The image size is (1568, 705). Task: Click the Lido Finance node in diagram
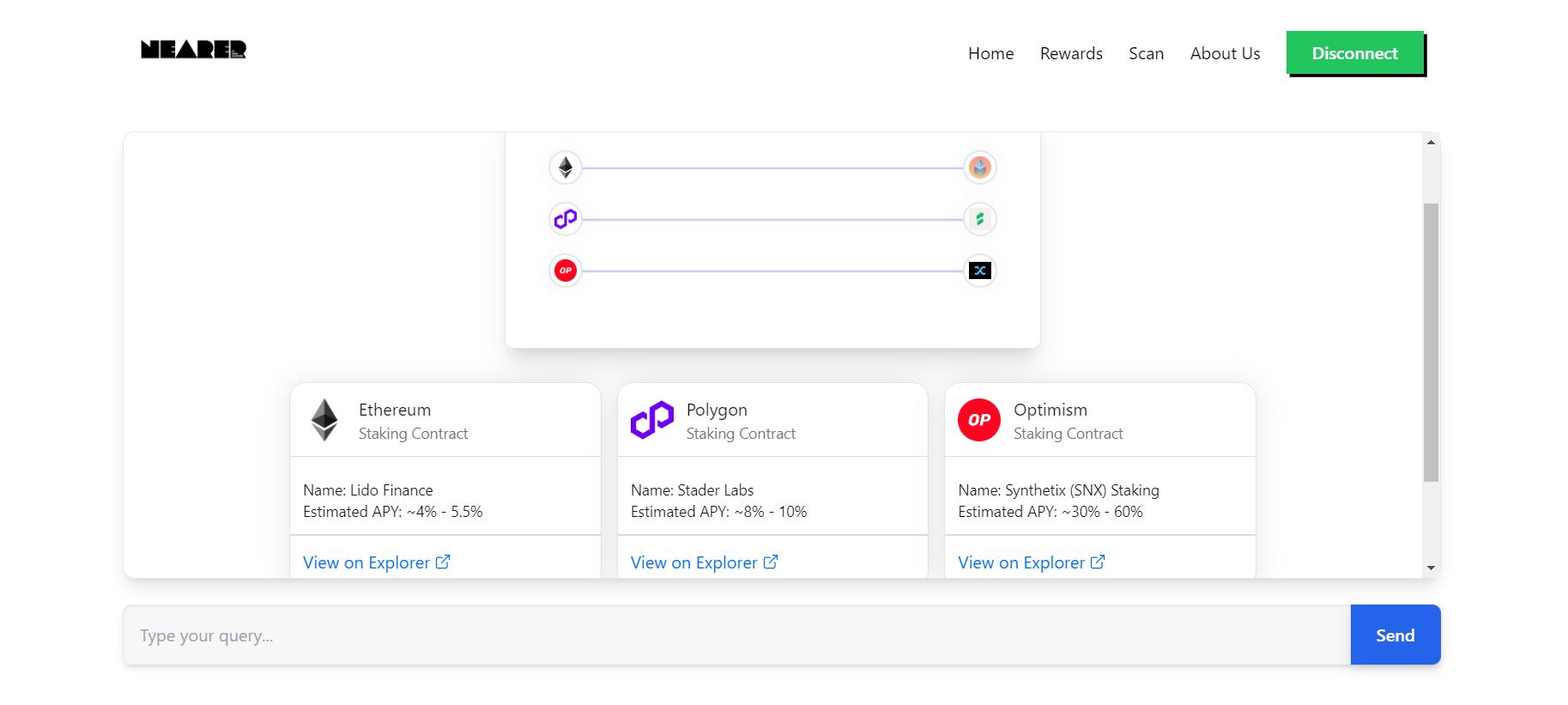[x=980, y=167]
